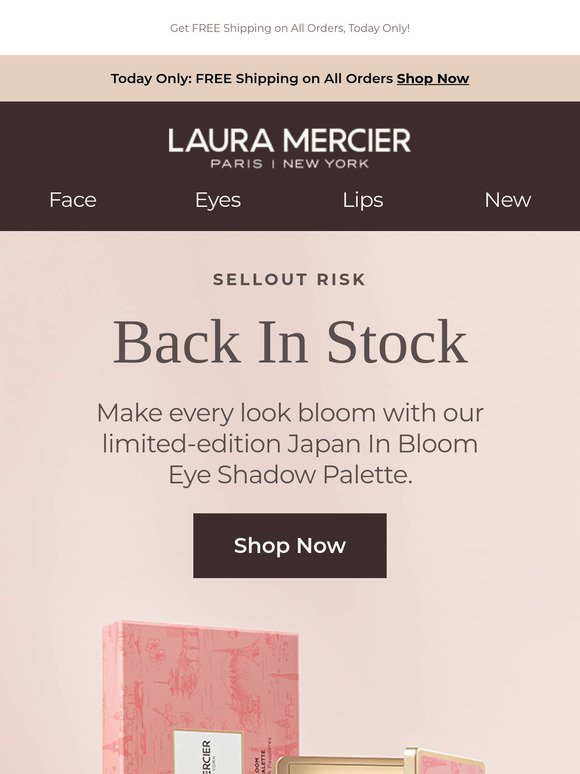This screenshot has width=580, height=774.
Task: Click the Back In Stock headline
Action: (290, 342)
